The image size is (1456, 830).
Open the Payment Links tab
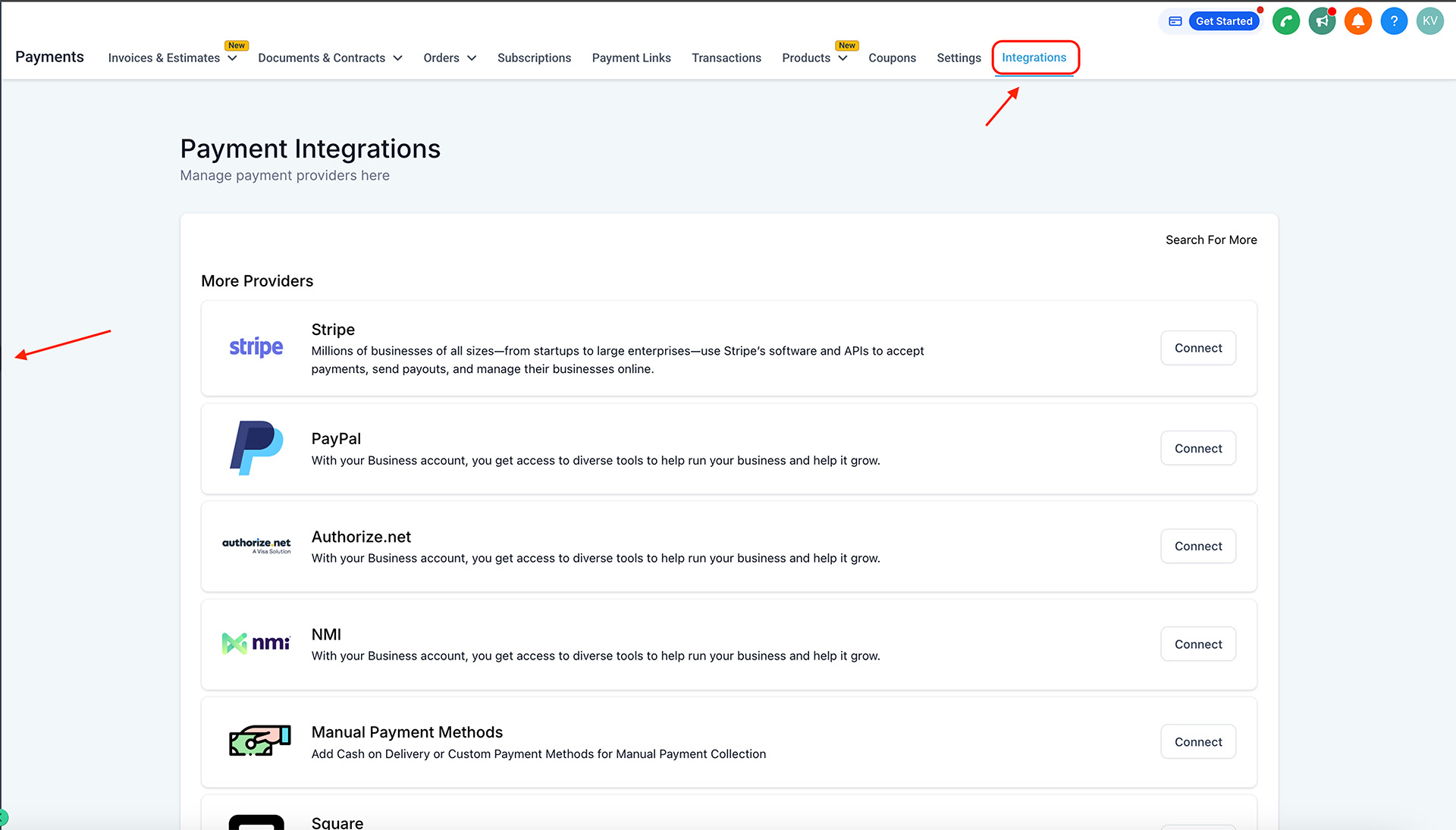(x=631, y=58)
